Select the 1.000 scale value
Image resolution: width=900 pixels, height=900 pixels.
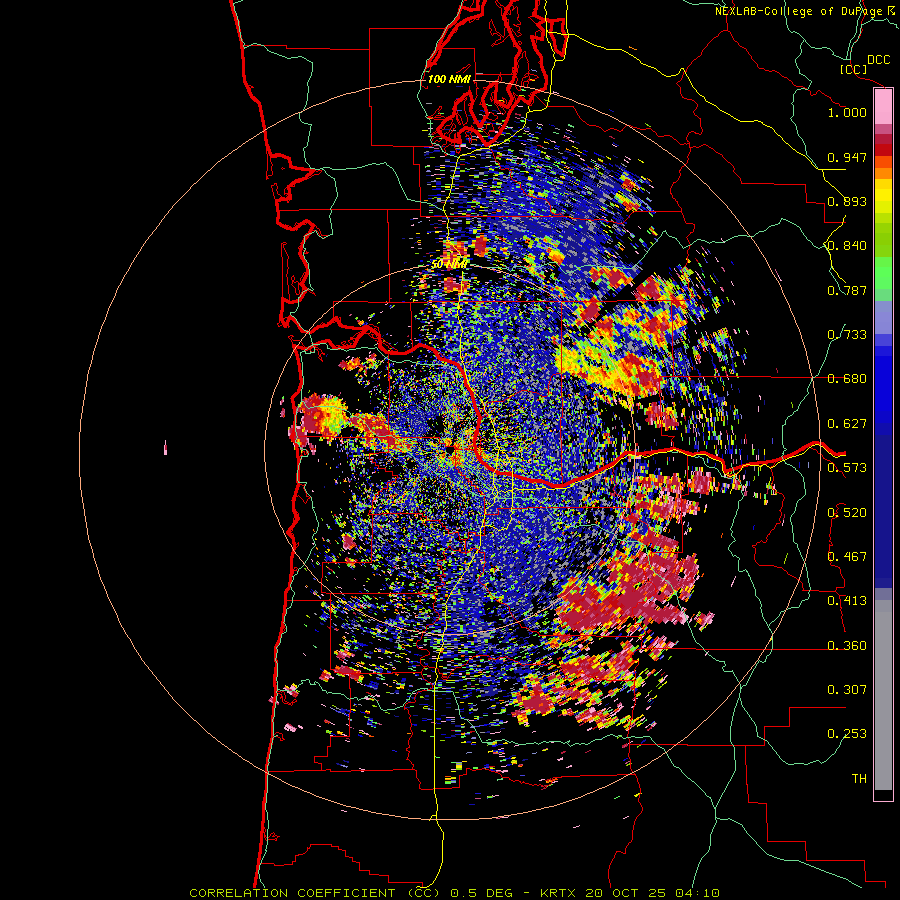point(847,112)
